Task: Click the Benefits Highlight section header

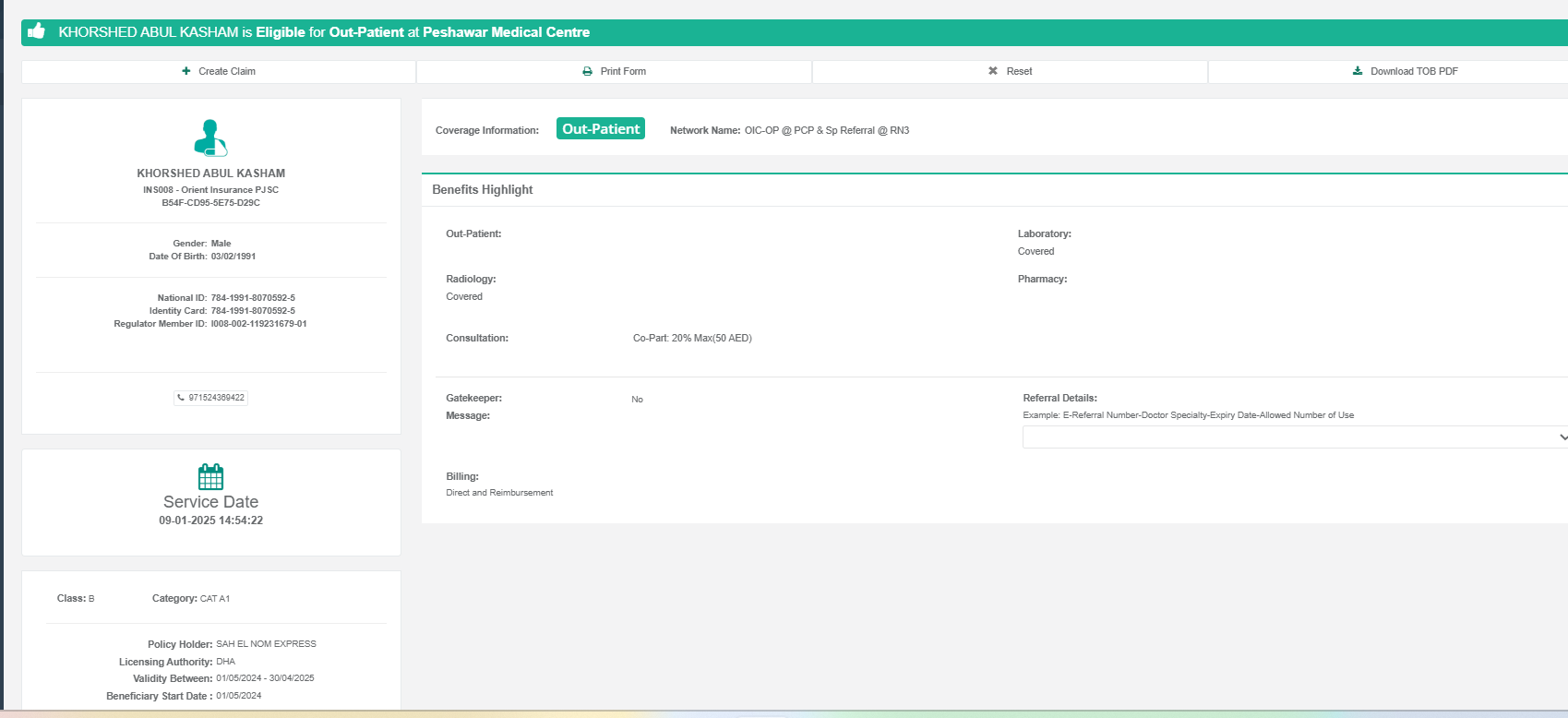Action: [483, 189]
